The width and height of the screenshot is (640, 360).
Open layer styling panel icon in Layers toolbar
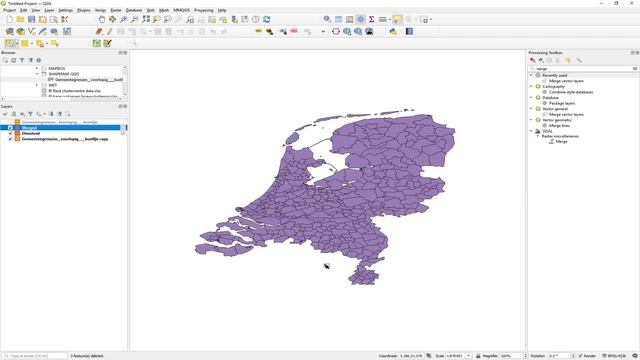[x=5, y=114]
